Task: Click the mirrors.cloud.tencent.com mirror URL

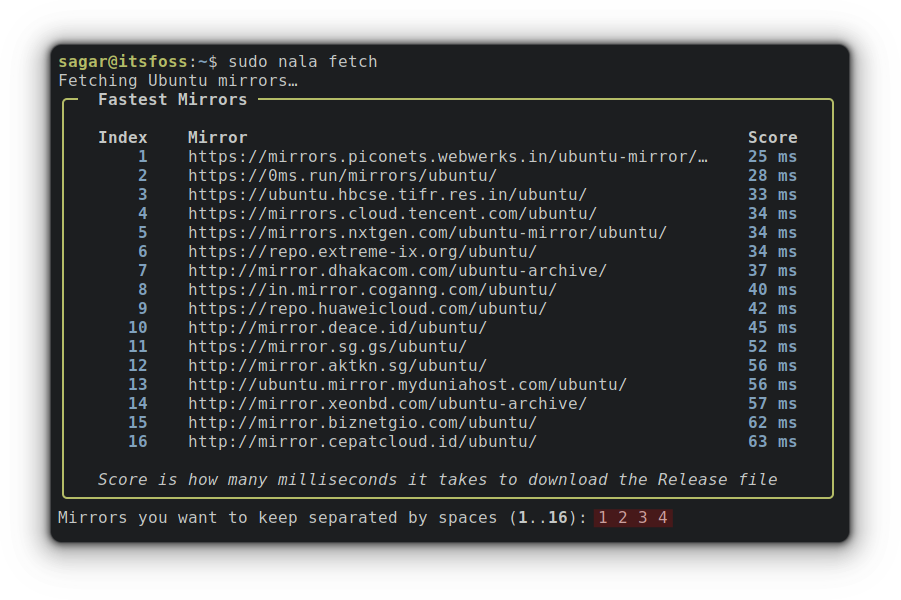Action: [x=392, y=213]
